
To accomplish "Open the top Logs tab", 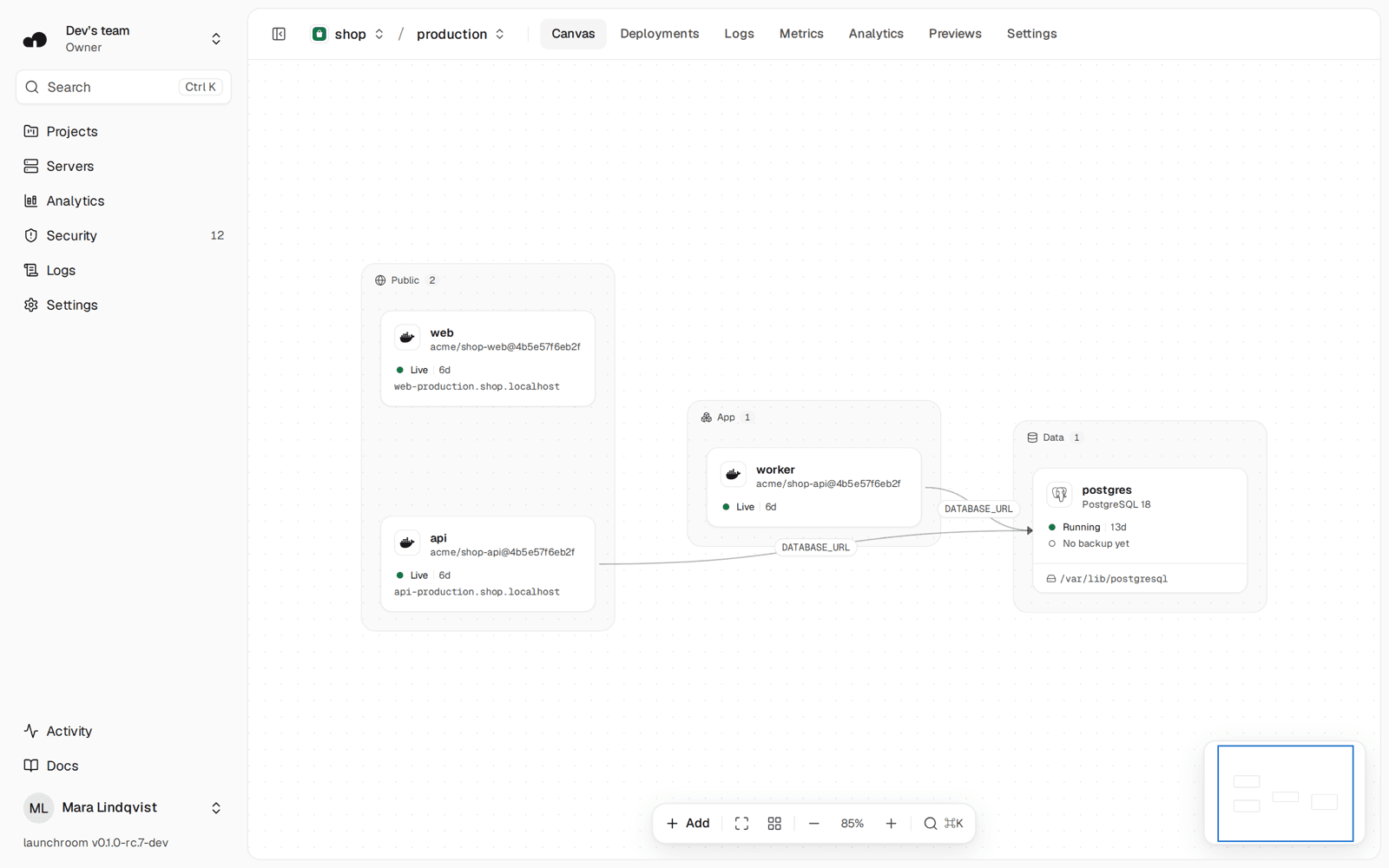I will click(x=739, y=34).
